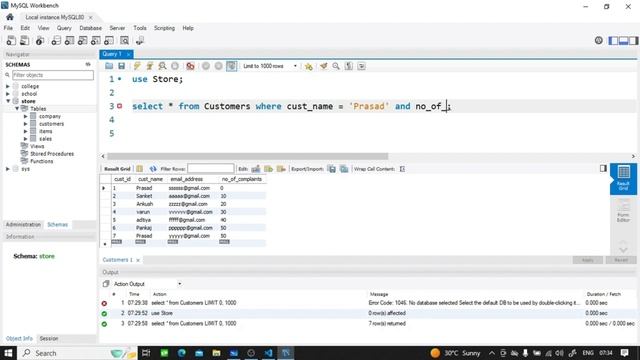Switch to the Session tab
This screenshot has height=360, width=640.
[x=49, y=338]
